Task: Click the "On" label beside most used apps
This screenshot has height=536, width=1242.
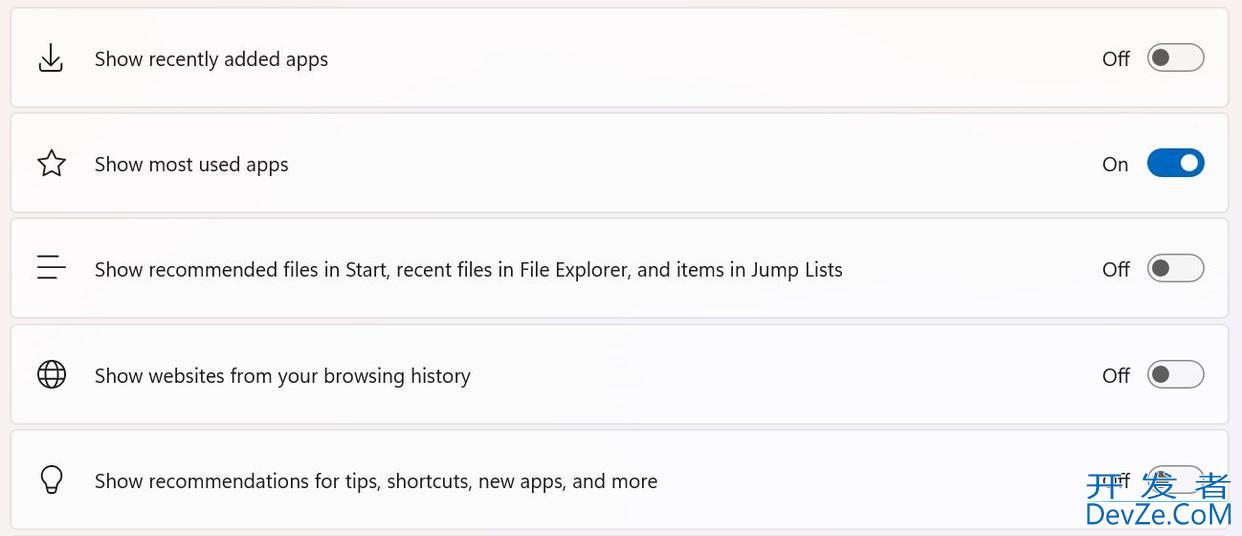Action: click(1115, 164)
